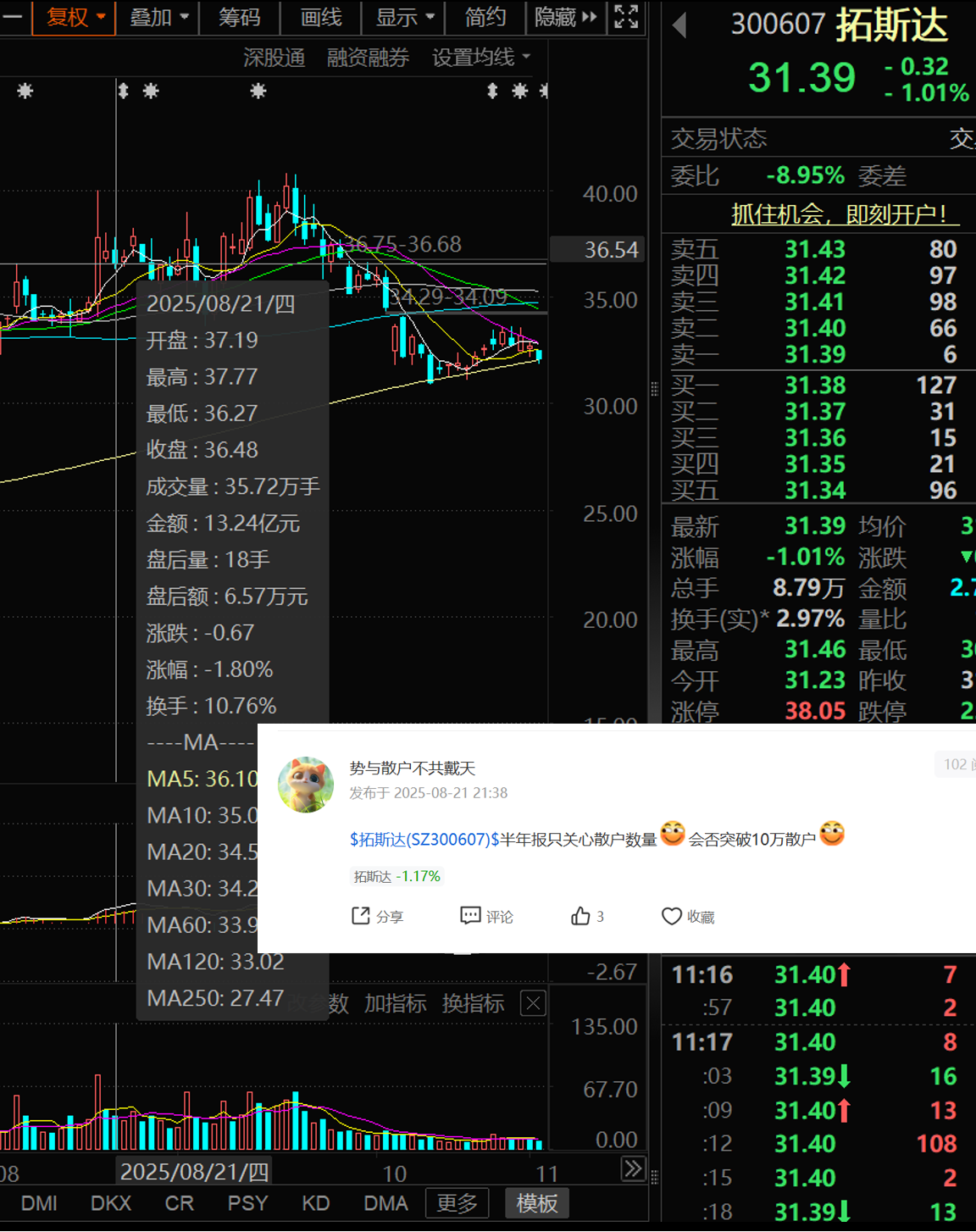
Task: Click the 分享 share icon
Action: click(377, 916)
